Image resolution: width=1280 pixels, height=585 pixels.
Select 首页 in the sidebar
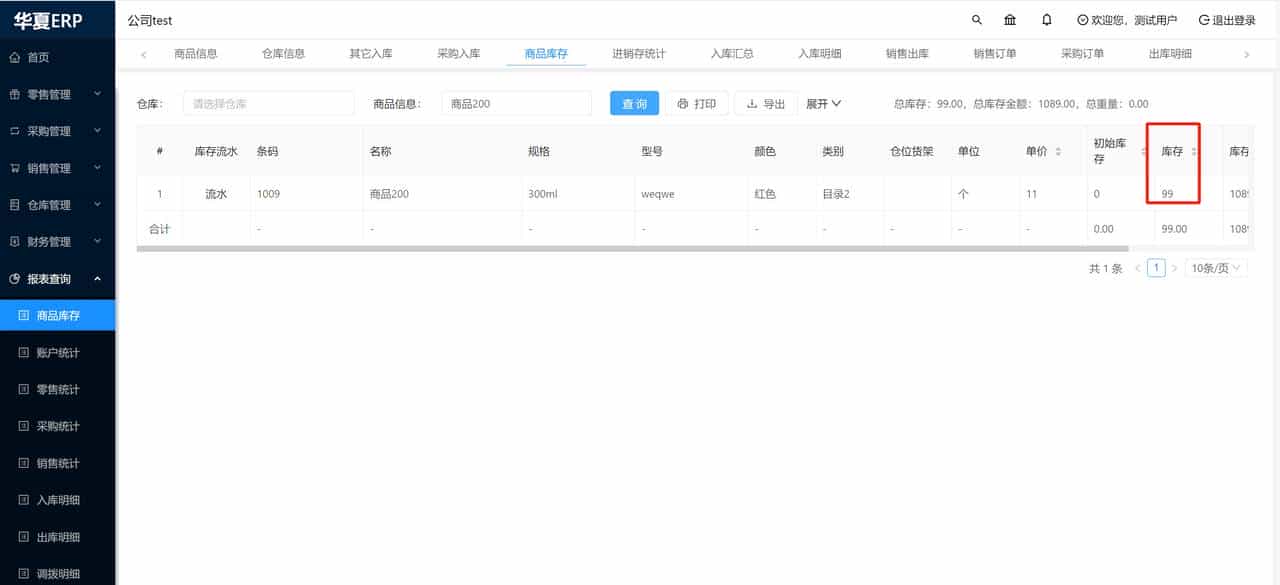point(45,56)
